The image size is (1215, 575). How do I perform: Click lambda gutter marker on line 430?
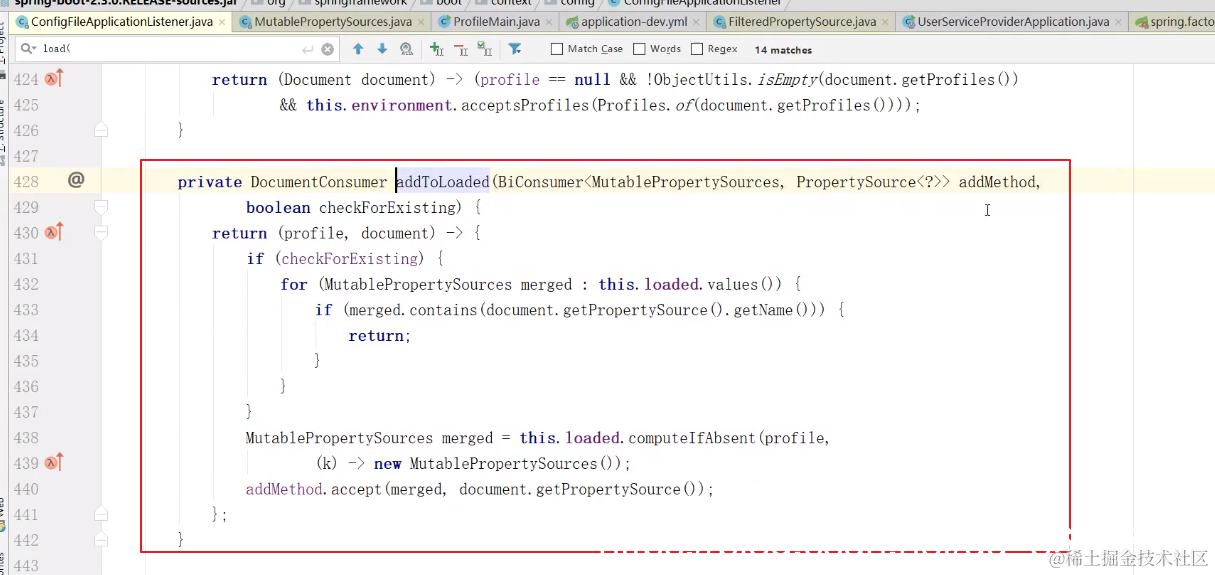53,233
